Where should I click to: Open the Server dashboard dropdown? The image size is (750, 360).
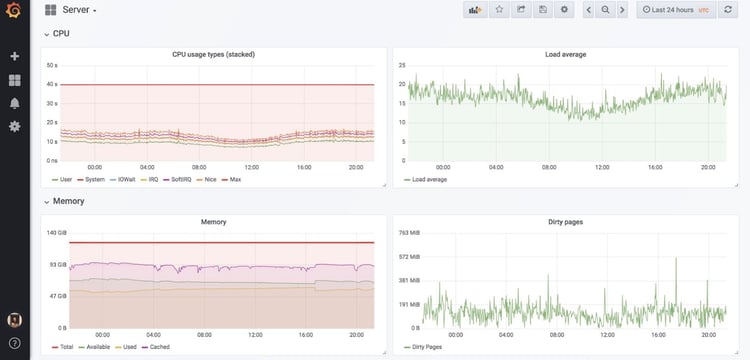79,10
